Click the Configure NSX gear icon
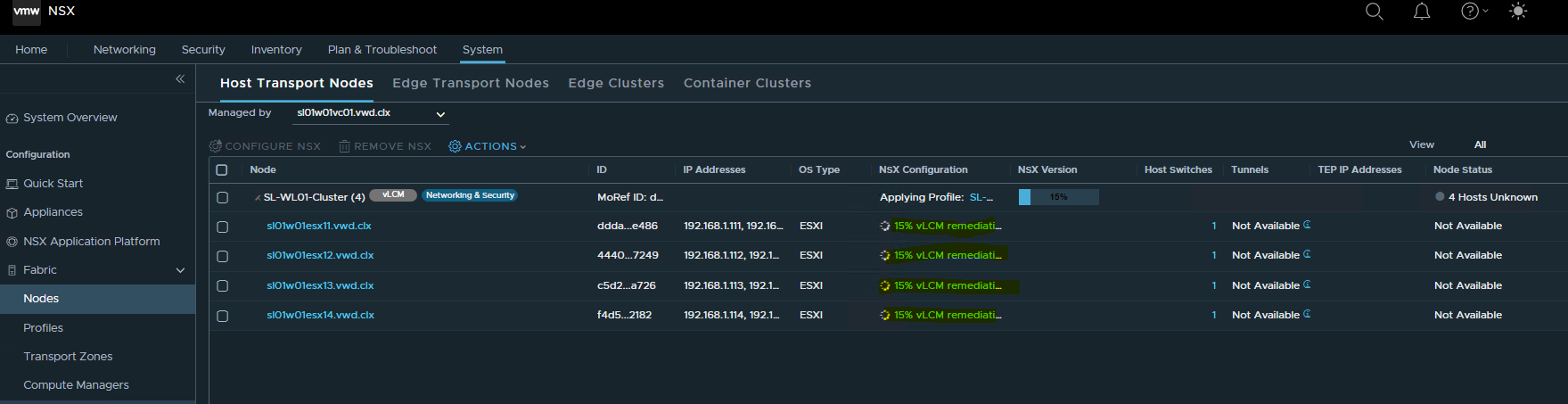Screen dimensions: 1568x404 pos(215,146)
